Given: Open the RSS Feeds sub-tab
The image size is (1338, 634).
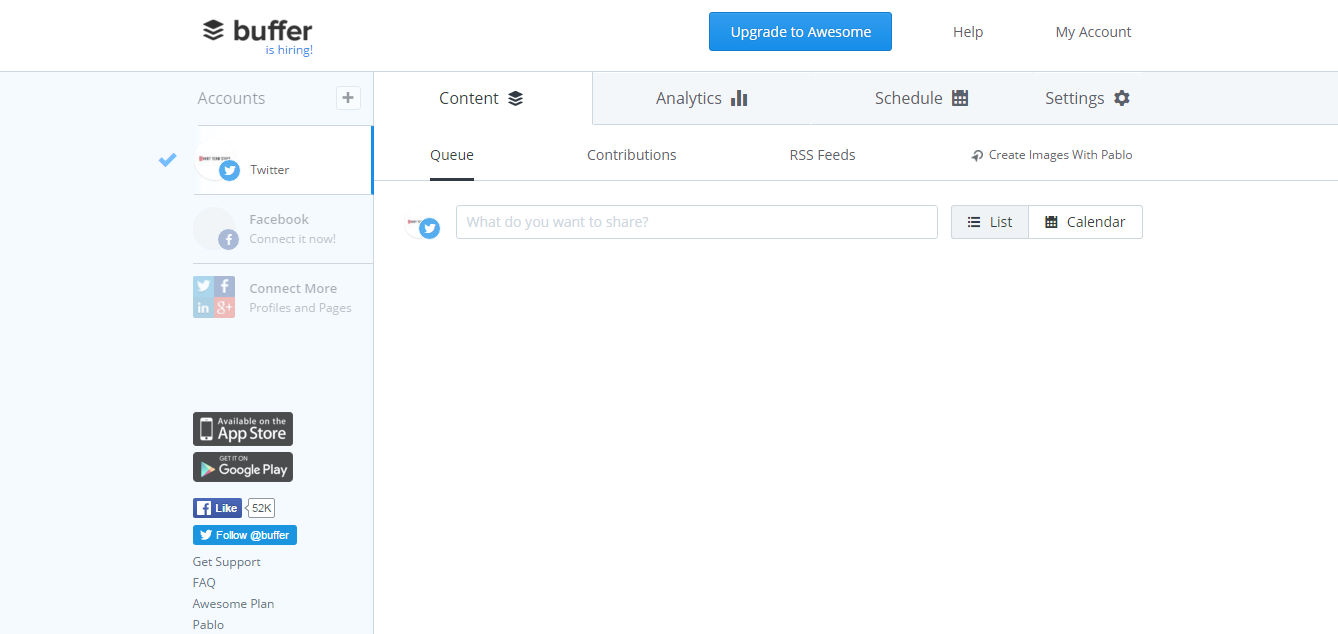Looking at the screenshot, I should (x=823, y=155).
